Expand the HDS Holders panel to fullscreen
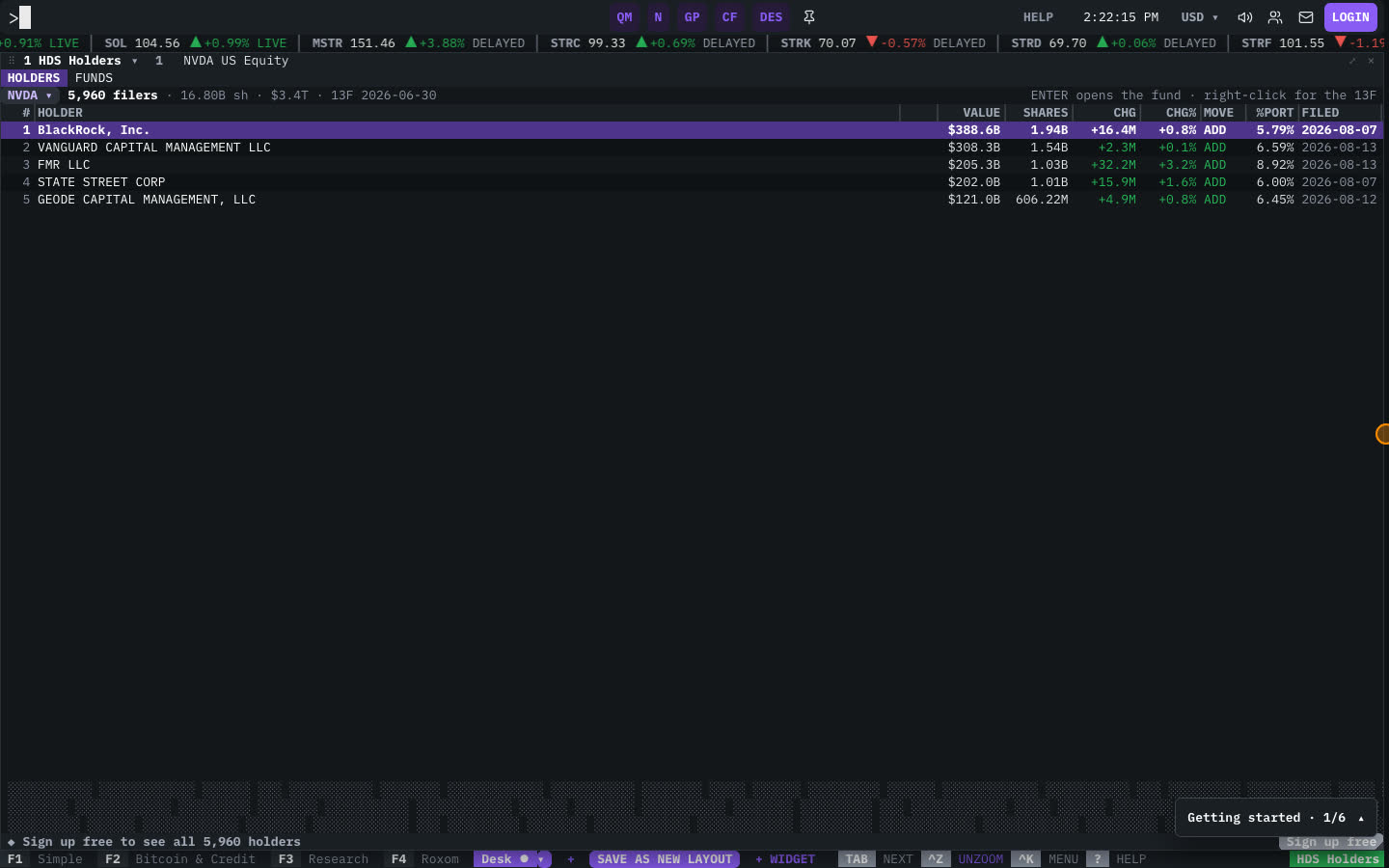Viewport: 1389px width, 868px height. [1352, 61]
